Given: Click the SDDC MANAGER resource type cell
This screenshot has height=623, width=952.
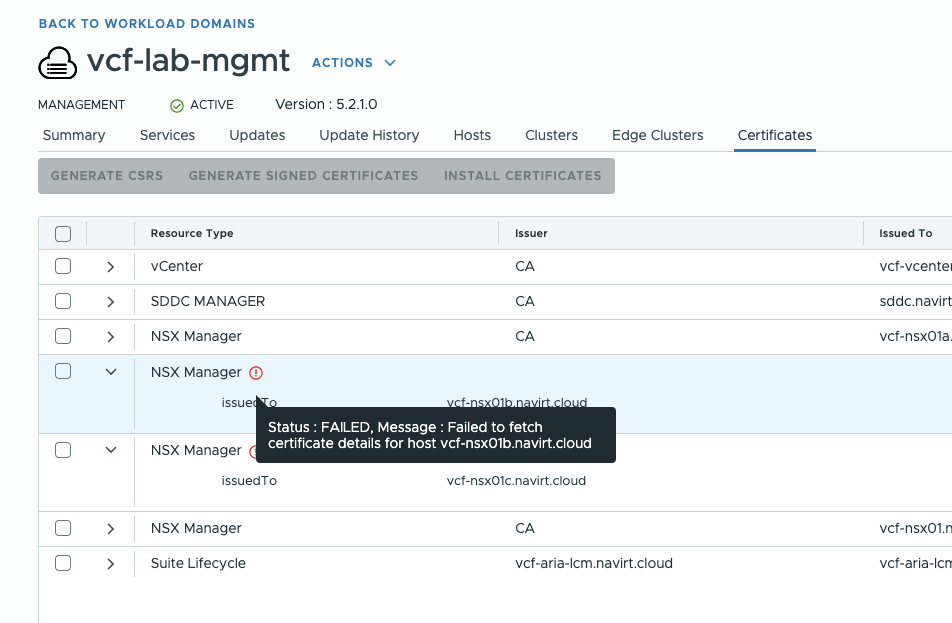Looking at the screenshot, I should coord(208,301).
